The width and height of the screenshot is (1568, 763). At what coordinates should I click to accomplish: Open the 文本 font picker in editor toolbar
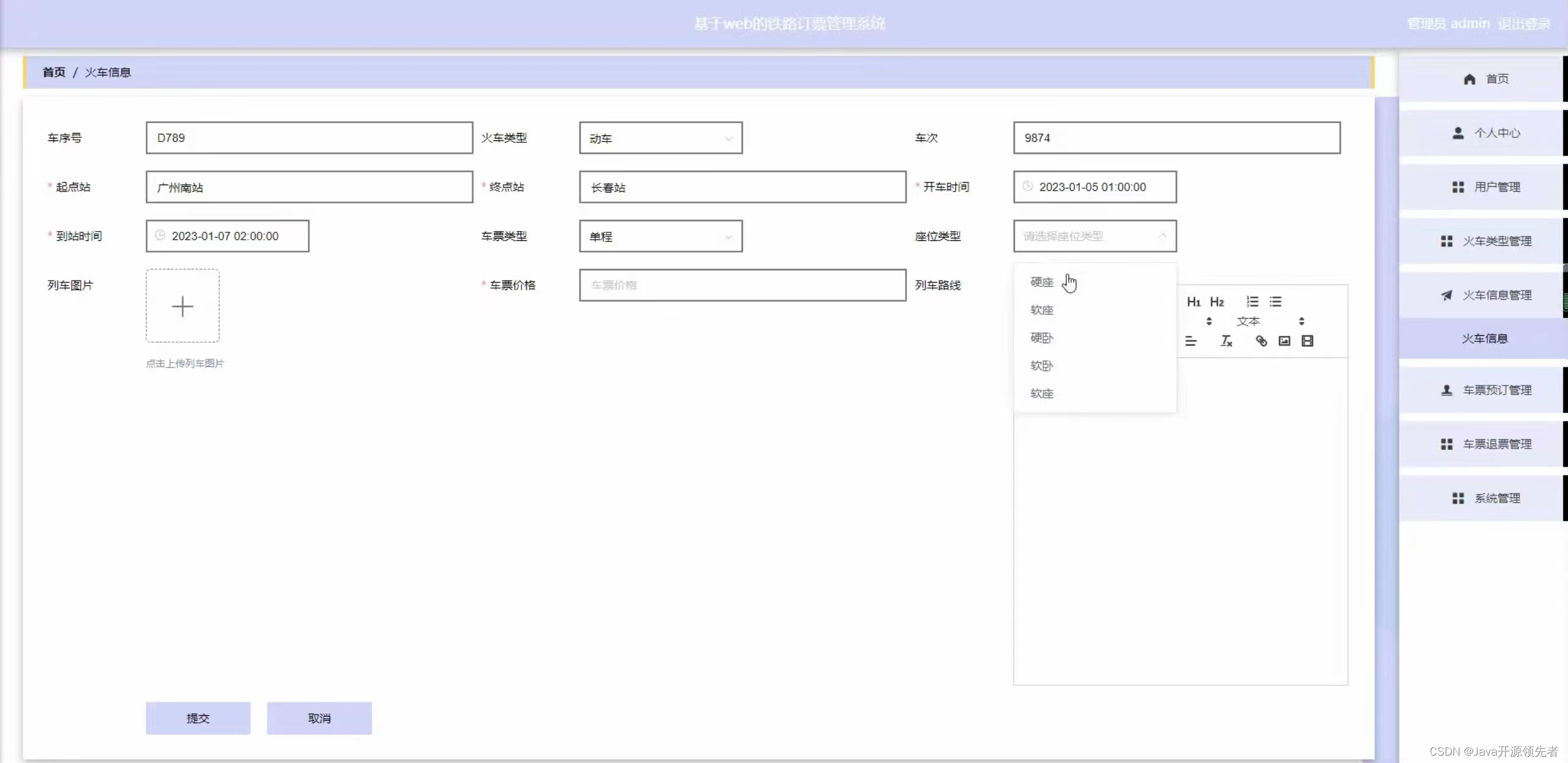point(1270,321)
